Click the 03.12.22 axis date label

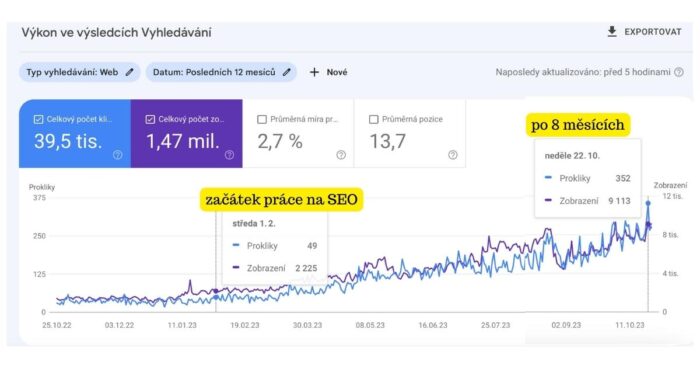pos(119,325)
